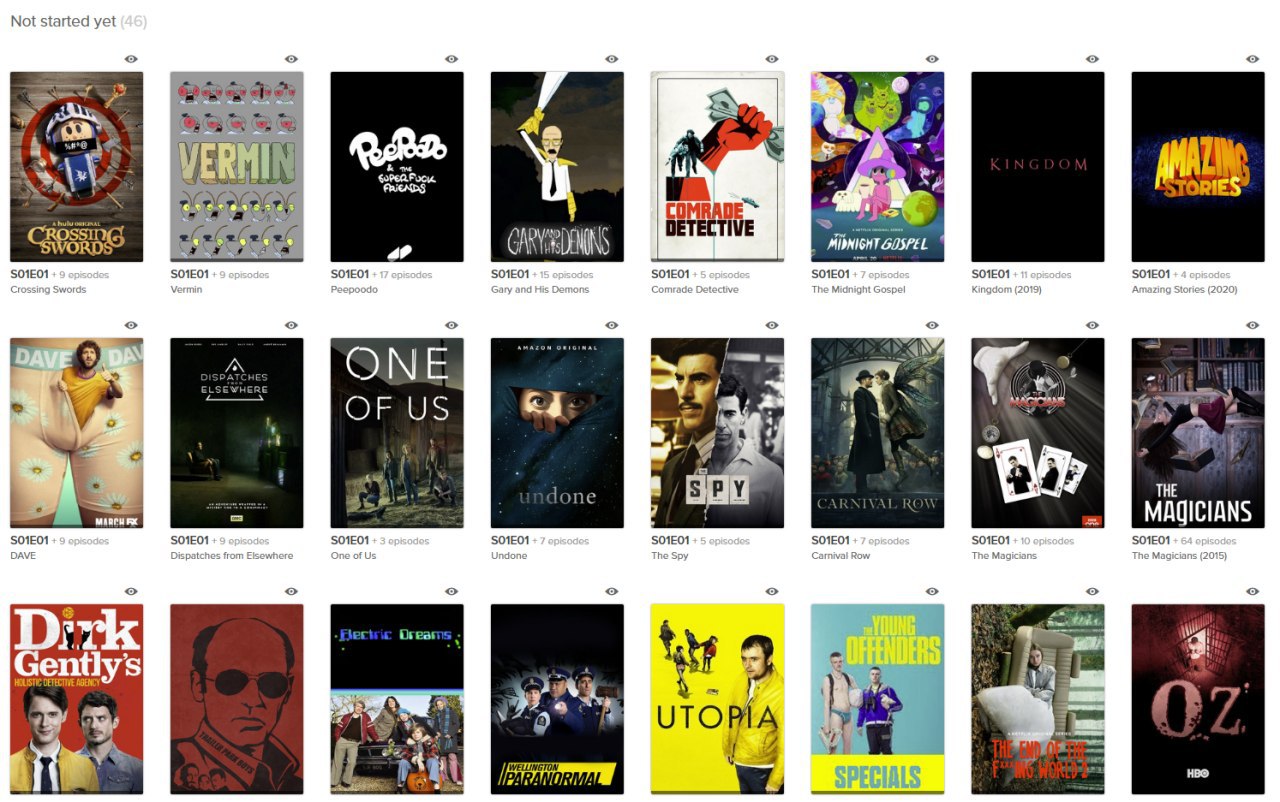This screenshot has width=1280, height=802.
Task: Toggle the eye icon above Gary and His Demons
Action: pos(611,59)
